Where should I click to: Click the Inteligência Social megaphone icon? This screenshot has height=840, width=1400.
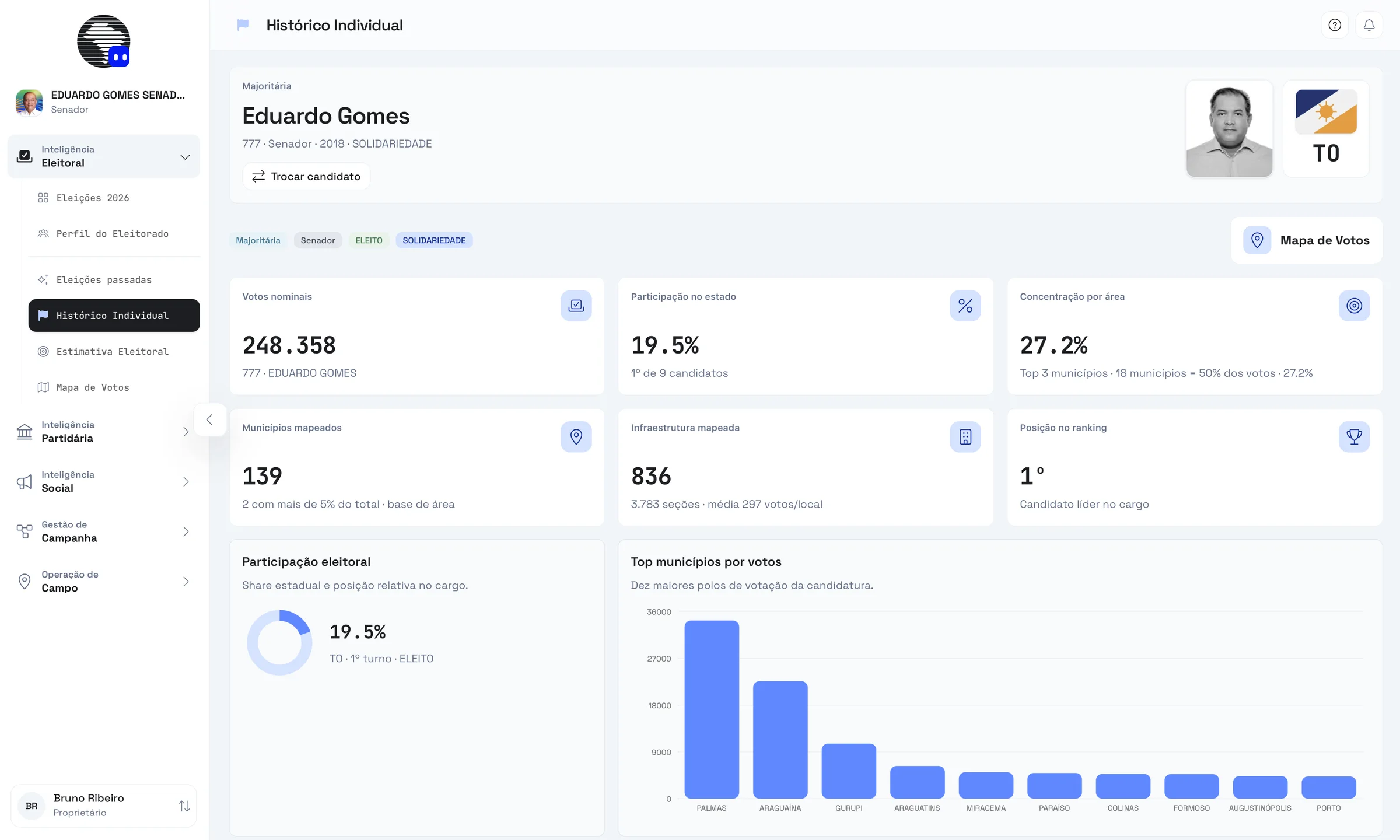(24, 482)
